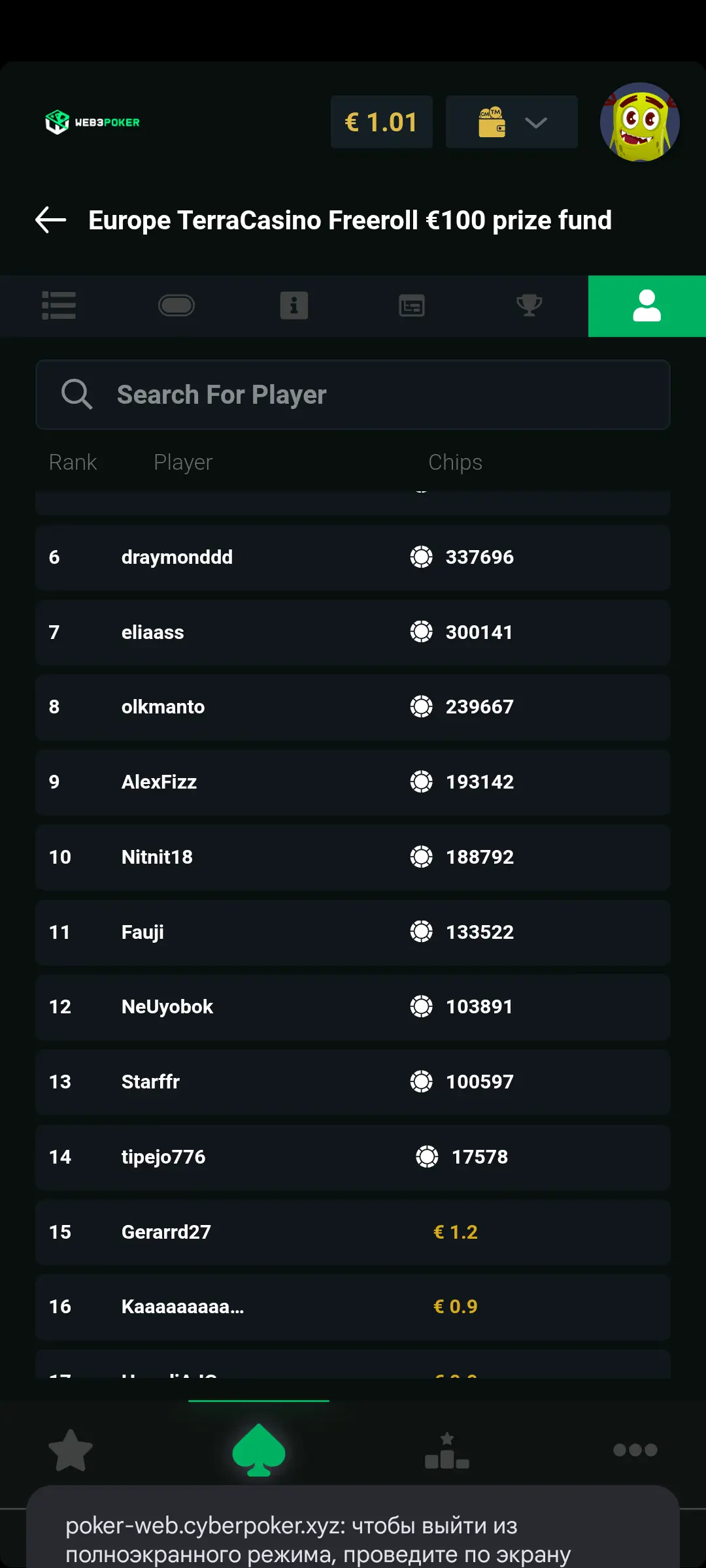Viewport: 706px width, 1568px height.
Task: Go back using the left arrow
Action: tap(50, 220)
